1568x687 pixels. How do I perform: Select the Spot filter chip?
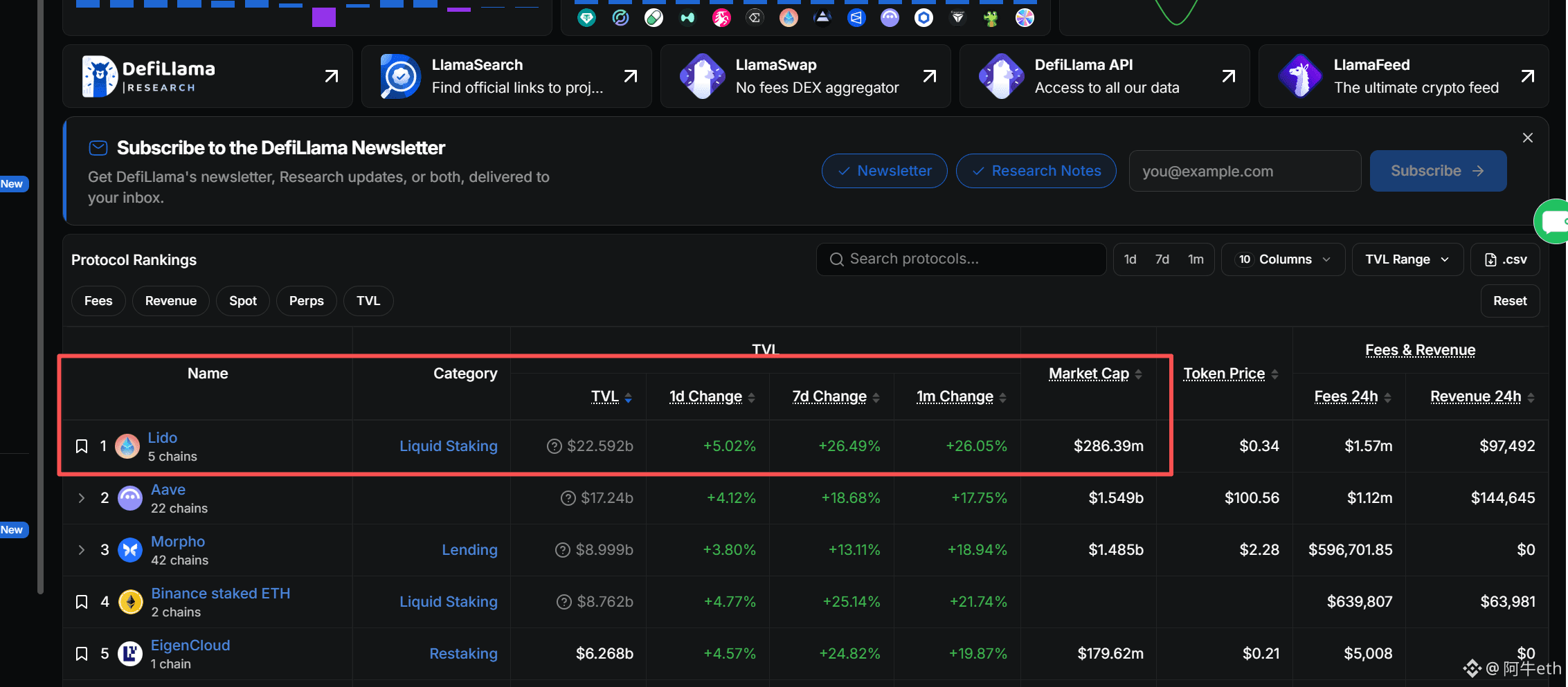[243, 301]
